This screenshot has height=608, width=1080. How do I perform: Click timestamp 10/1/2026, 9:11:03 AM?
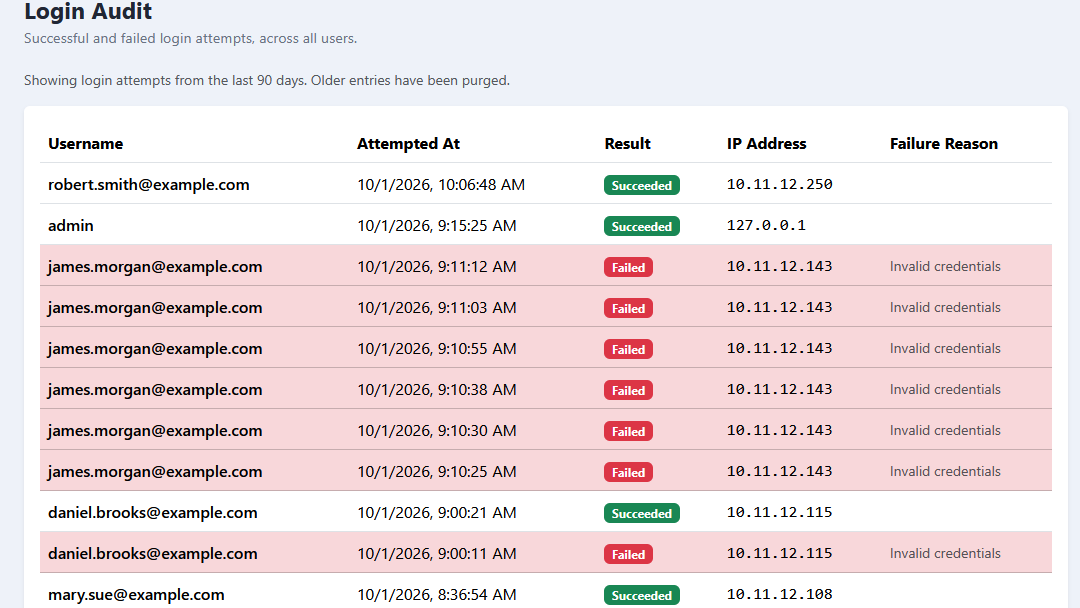tap(437, 308)
